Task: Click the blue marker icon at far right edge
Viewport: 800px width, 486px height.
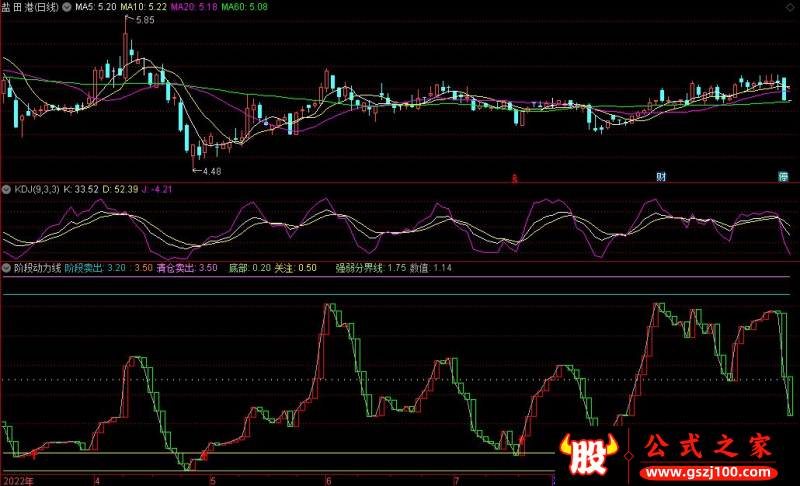Action: (783, 177)
